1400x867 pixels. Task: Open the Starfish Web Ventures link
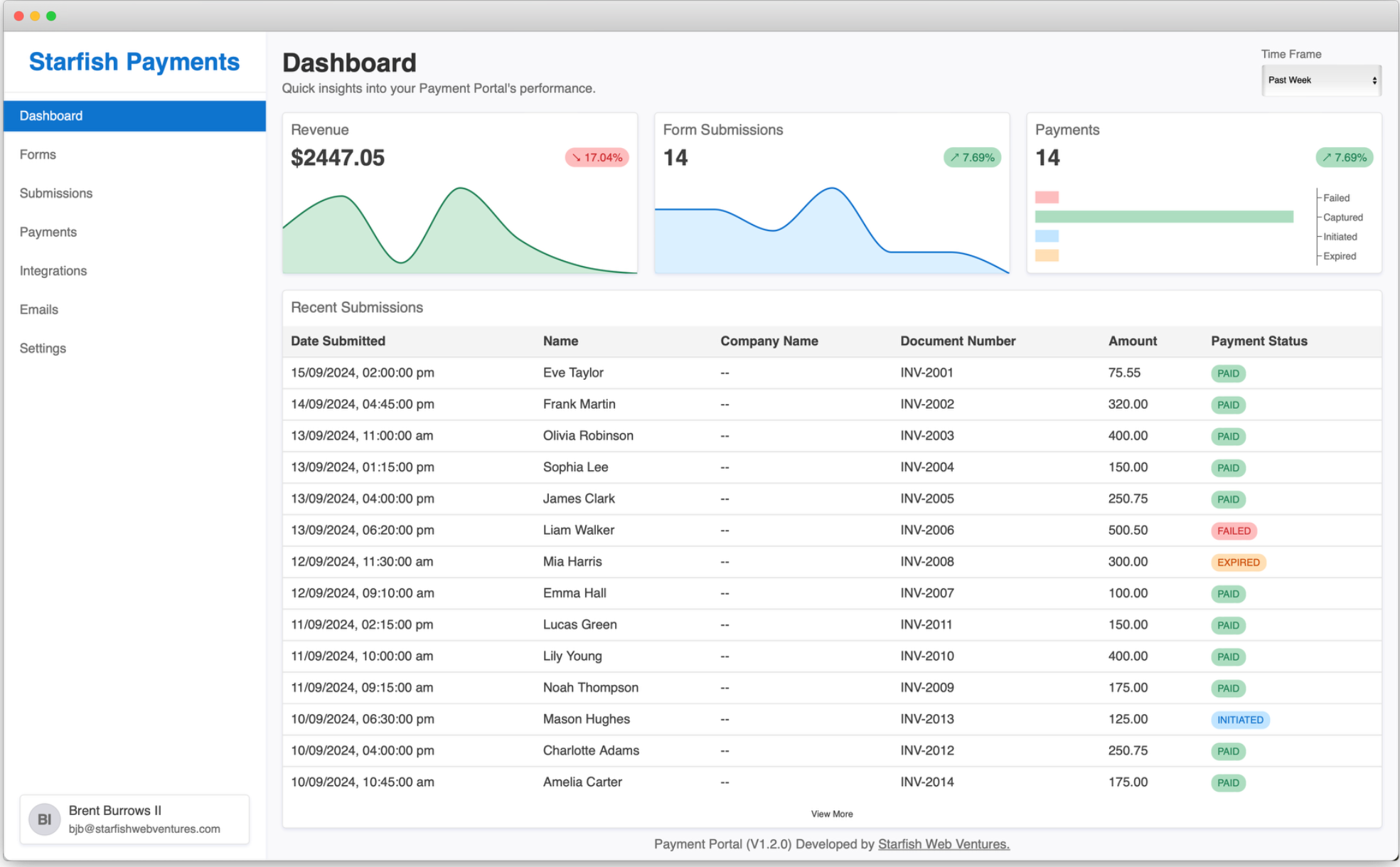click(944, 844)
